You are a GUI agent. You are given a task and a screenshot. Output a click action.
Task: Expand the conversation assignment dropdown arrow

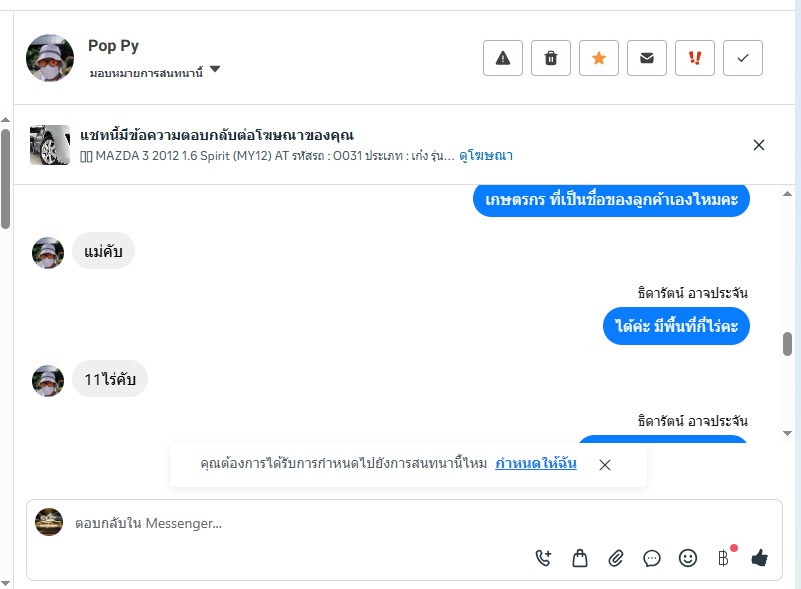pyautogui.click(x=215, y=70)
